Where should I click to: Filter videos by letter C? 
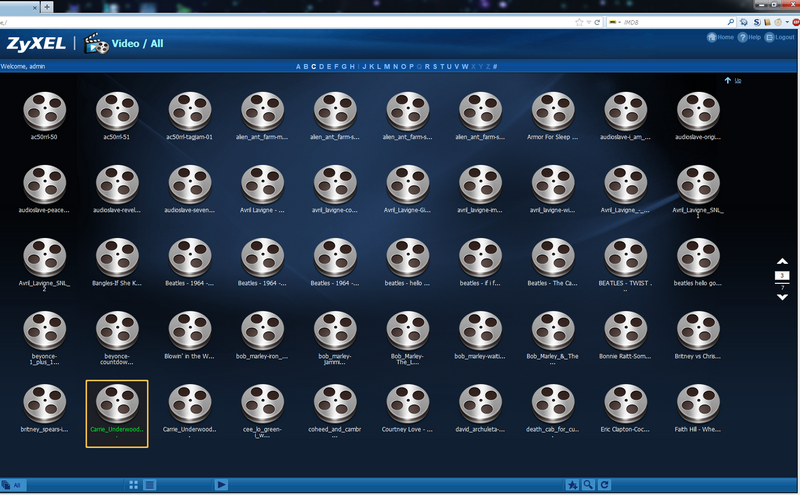point(314,67)
